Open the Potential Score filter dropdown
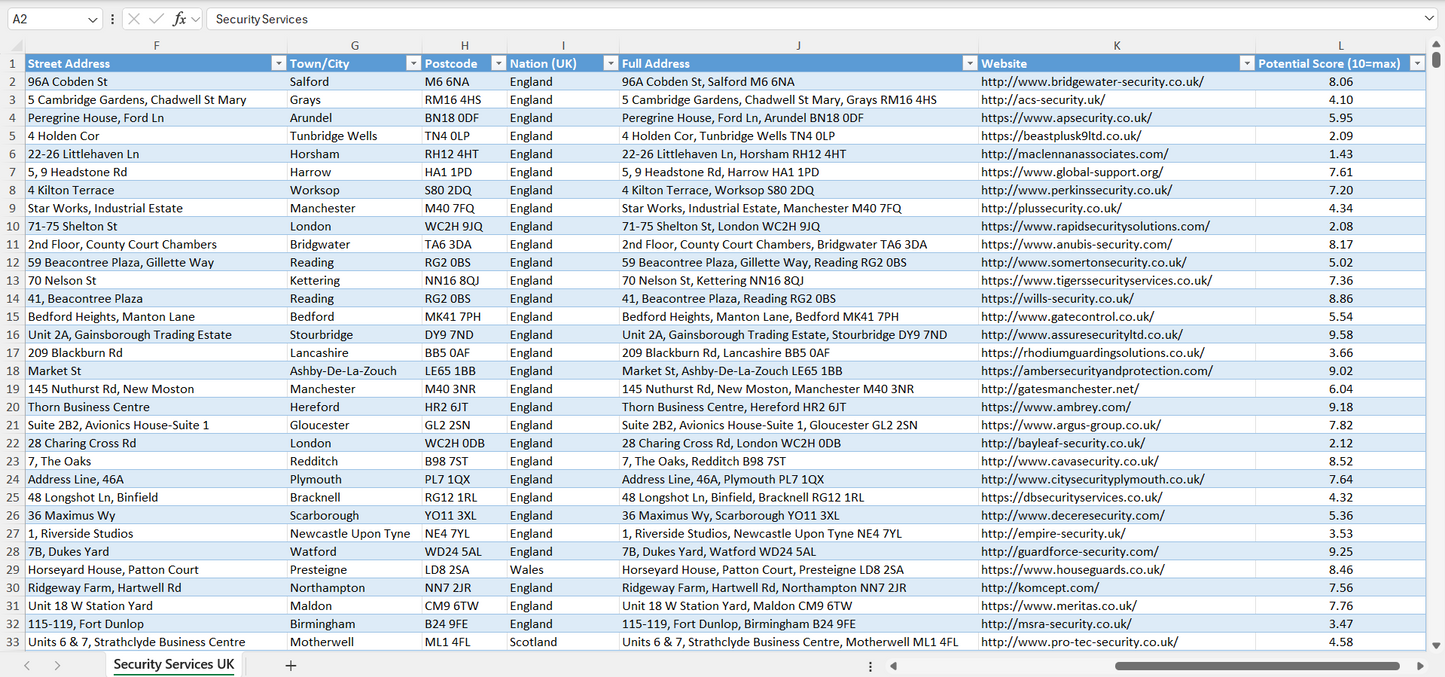This screenshot has width=1445, height=677. [x=1417, y=62]
